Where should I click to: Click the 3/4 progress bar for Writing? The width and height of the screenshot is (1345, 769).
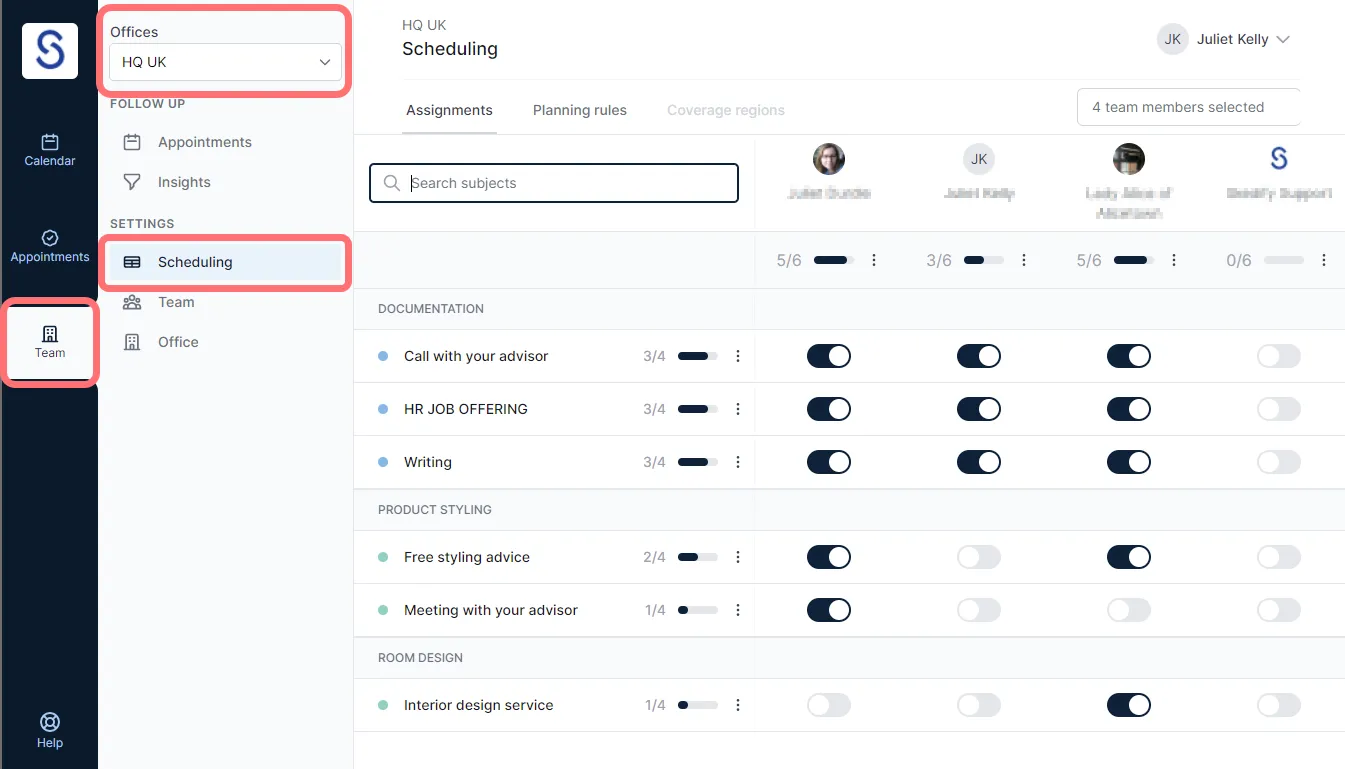click(698, 462)
